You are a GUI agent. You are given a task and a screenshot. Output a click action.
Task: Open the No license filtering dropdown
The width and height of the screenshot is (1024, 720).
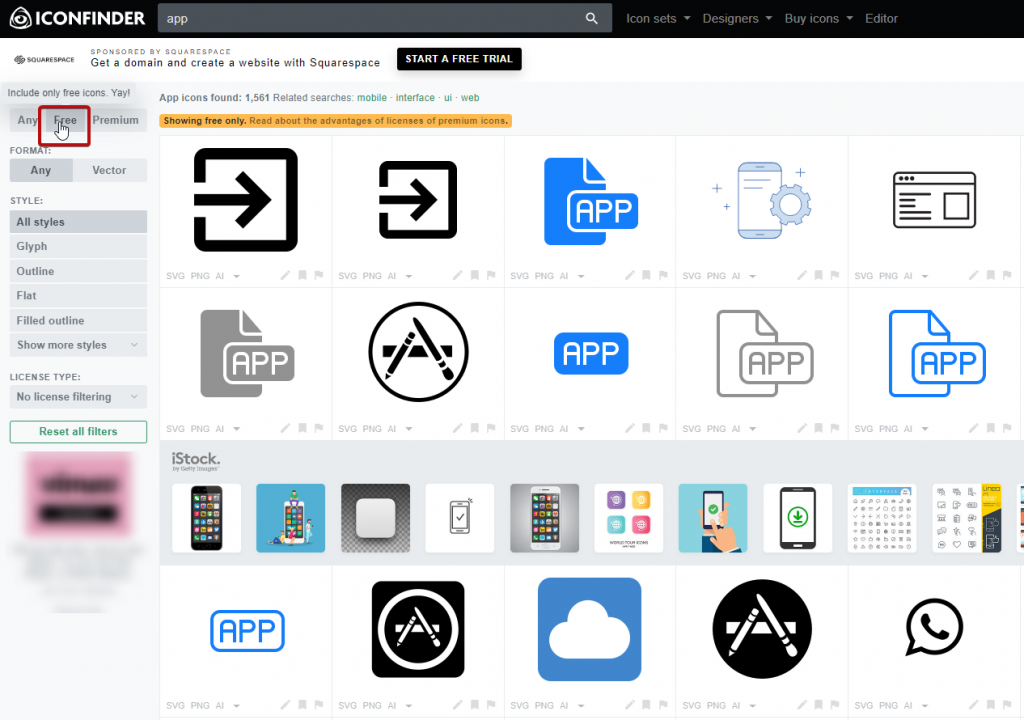pyautogui.click(x=78, y=397)
